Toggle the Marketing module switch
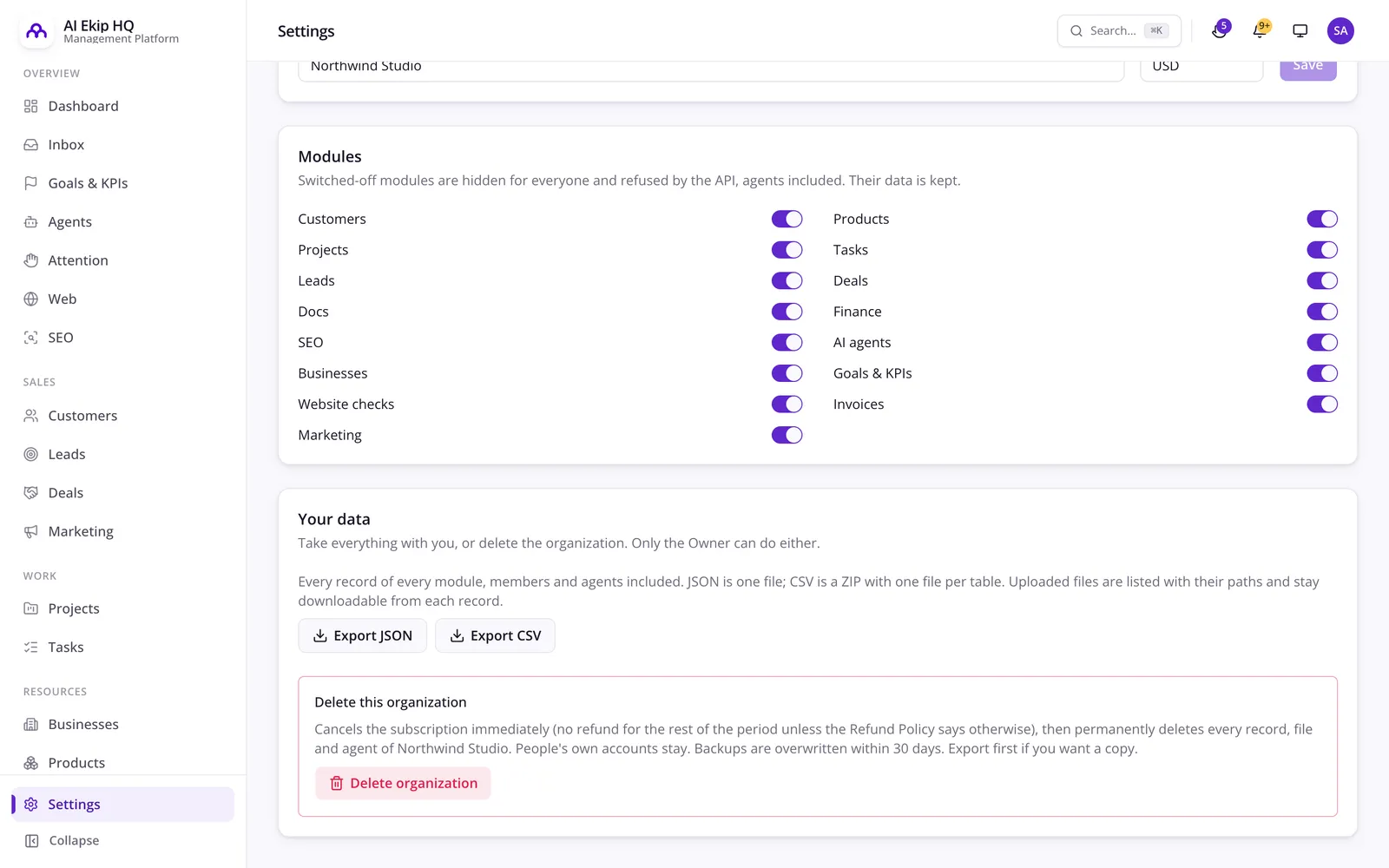 click(787, 435)
